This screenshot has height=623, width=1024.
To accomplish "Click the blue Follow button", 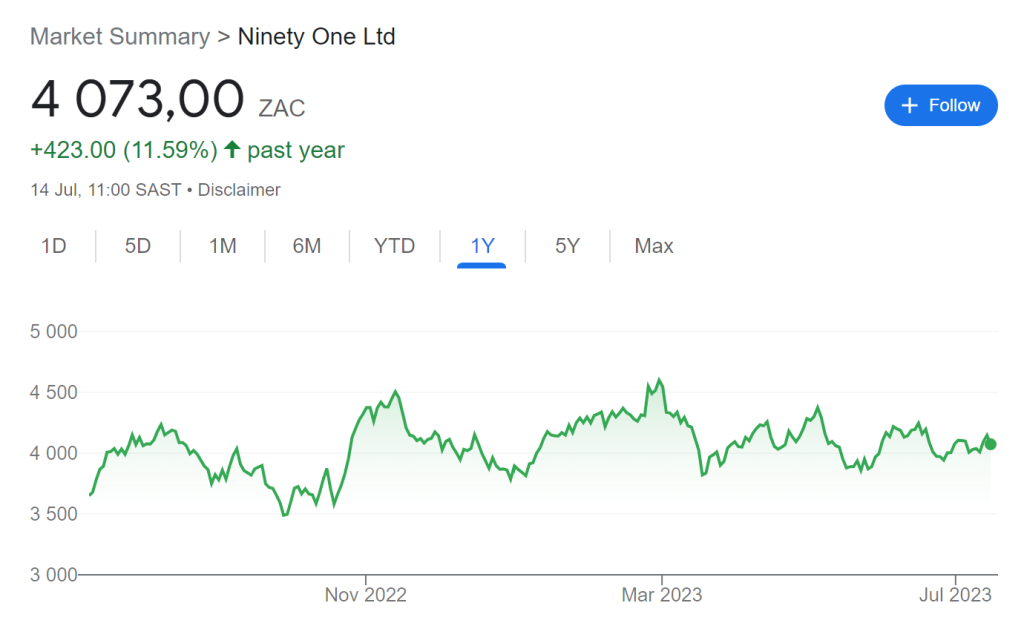I will (x=940, y=105).
